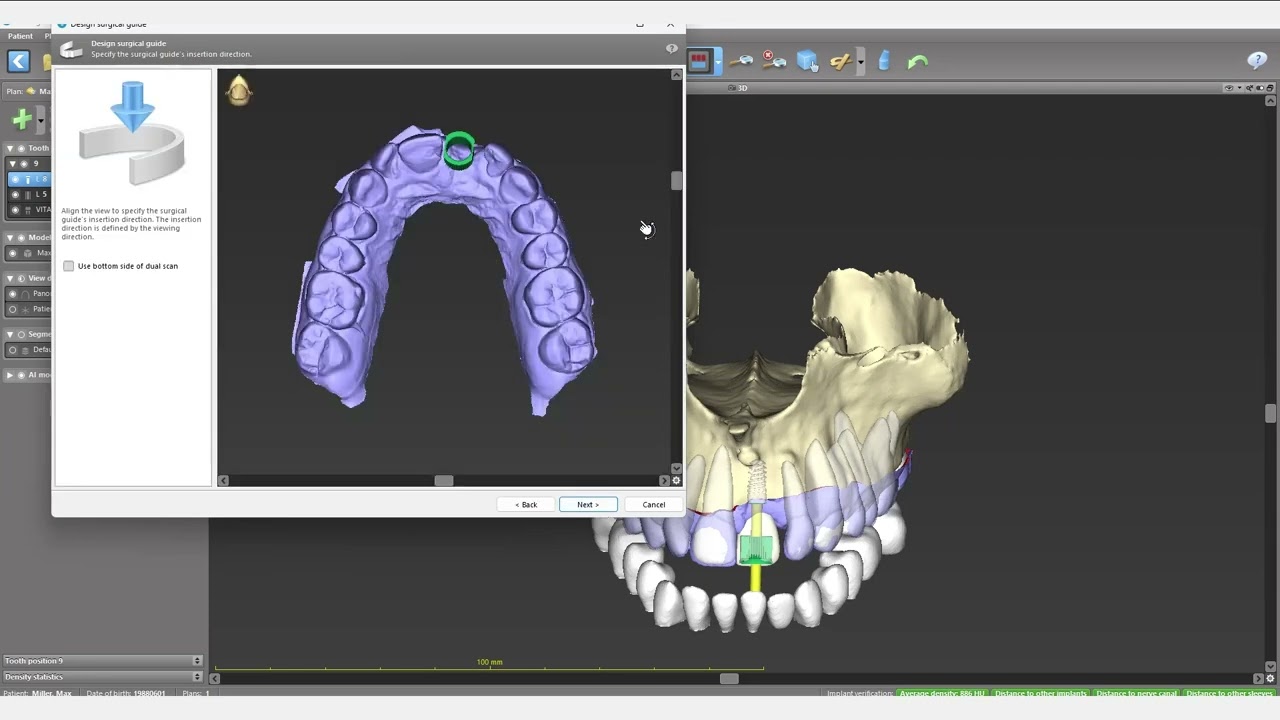
Task: Toggle visibility of the selected implant row
Action: [x=15, y=179]
